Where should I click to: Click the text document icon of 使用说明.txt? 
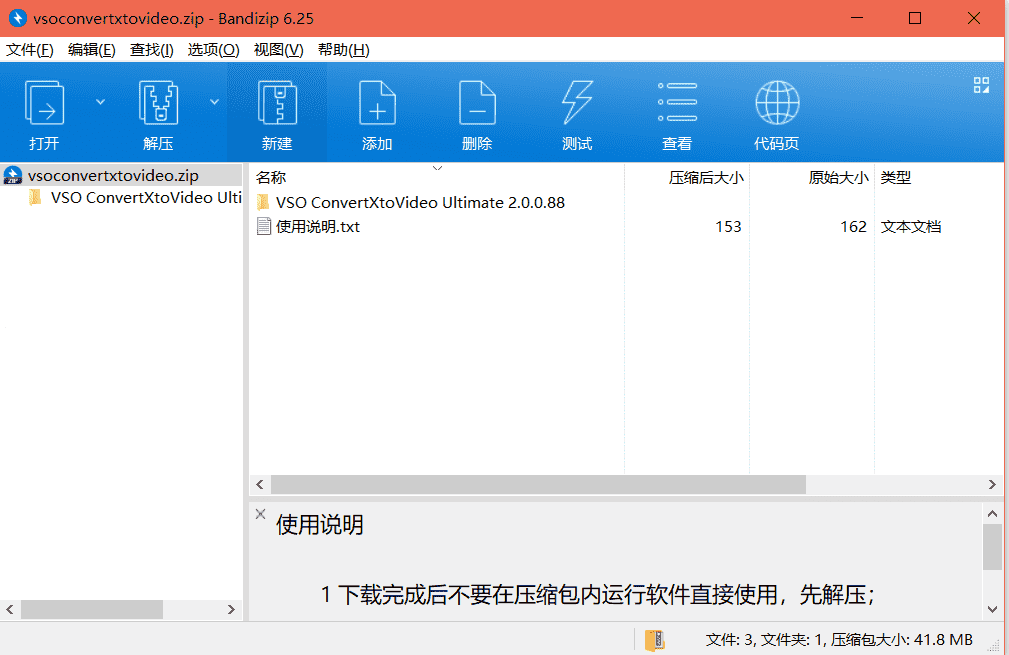(x=263, y=226)
